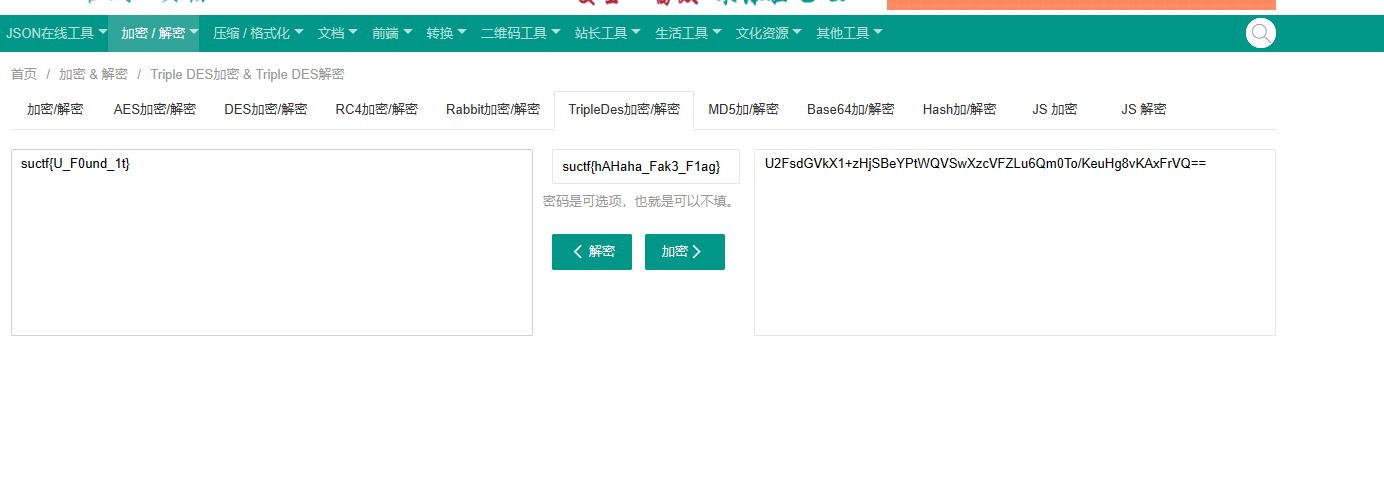Focus the plaintext area containing suctf{U_F0und_1t}
This screenshot has height=478, width=1384.
272,242
